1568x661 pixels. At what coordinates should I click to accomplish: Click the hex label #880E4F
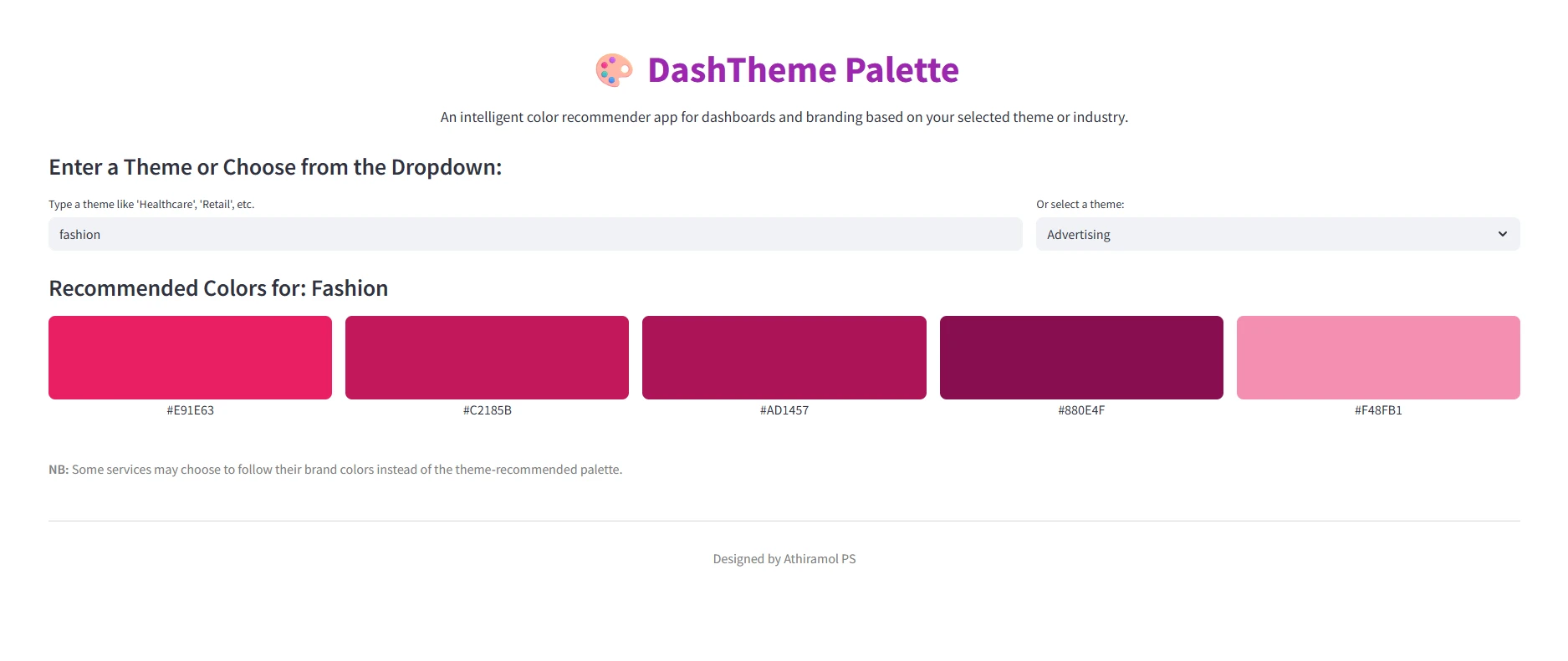point(1081,410)
